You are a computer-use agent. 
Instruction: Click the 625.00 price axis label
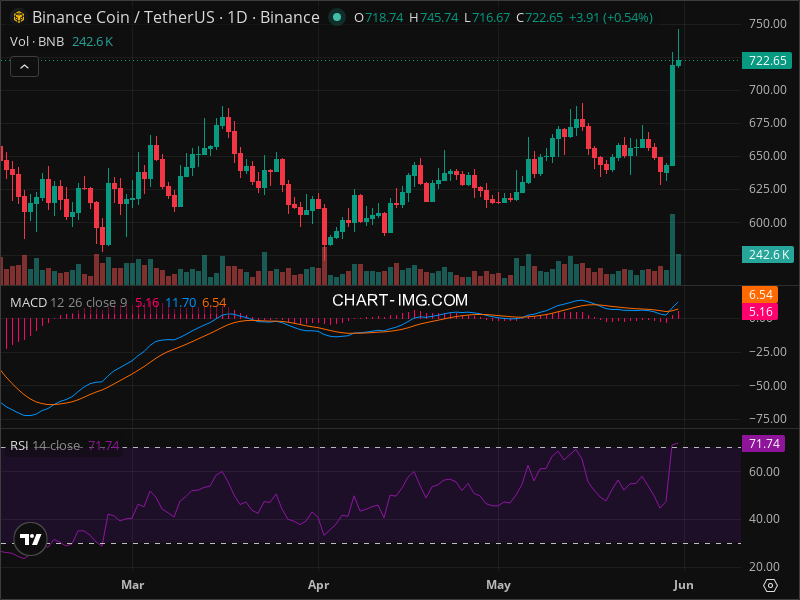[767, 189]
